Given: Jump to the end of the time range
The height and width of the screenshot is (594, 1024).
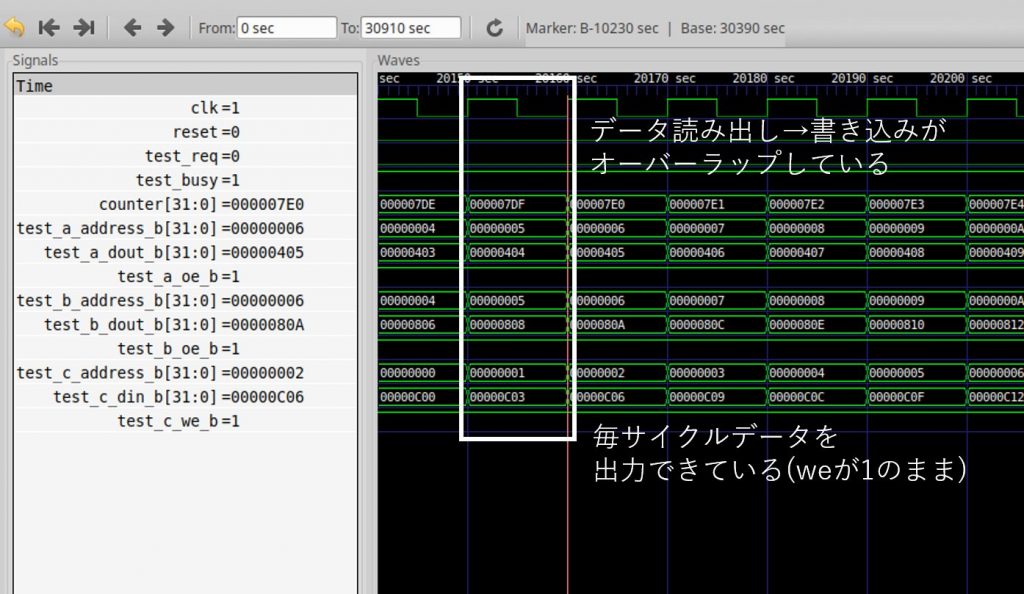Looking at the screenshot, I should click(84, 27).
